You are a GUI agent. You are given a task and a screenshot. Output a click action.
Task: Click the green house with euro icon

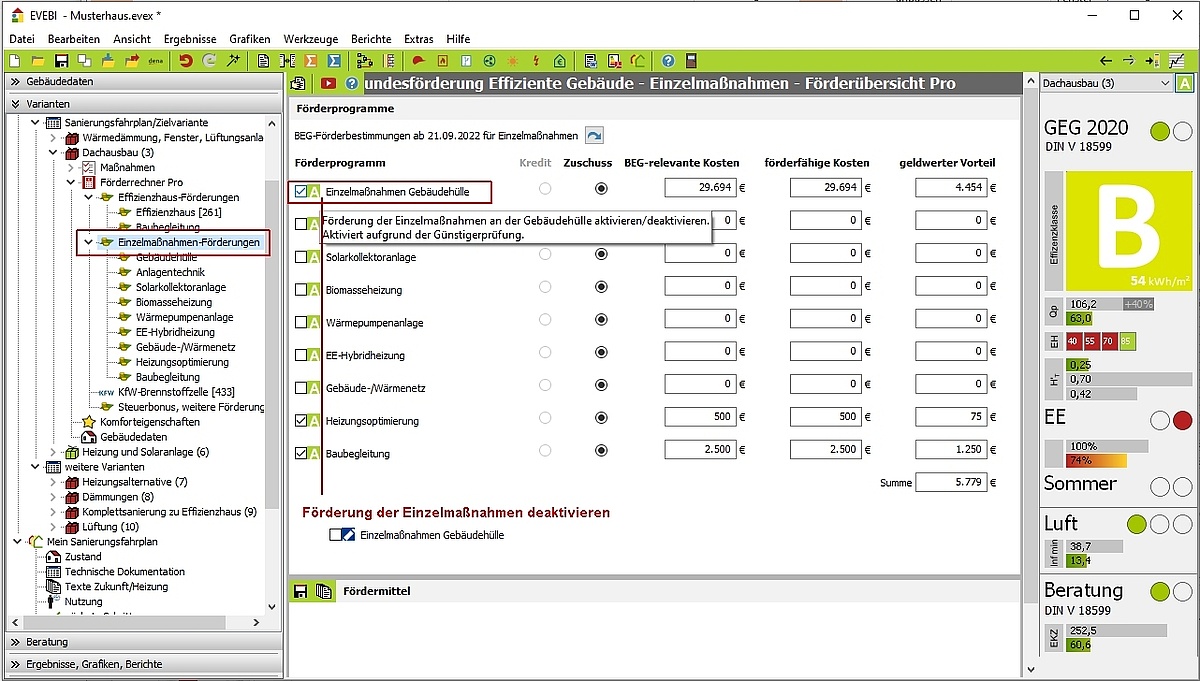(559, 61)
